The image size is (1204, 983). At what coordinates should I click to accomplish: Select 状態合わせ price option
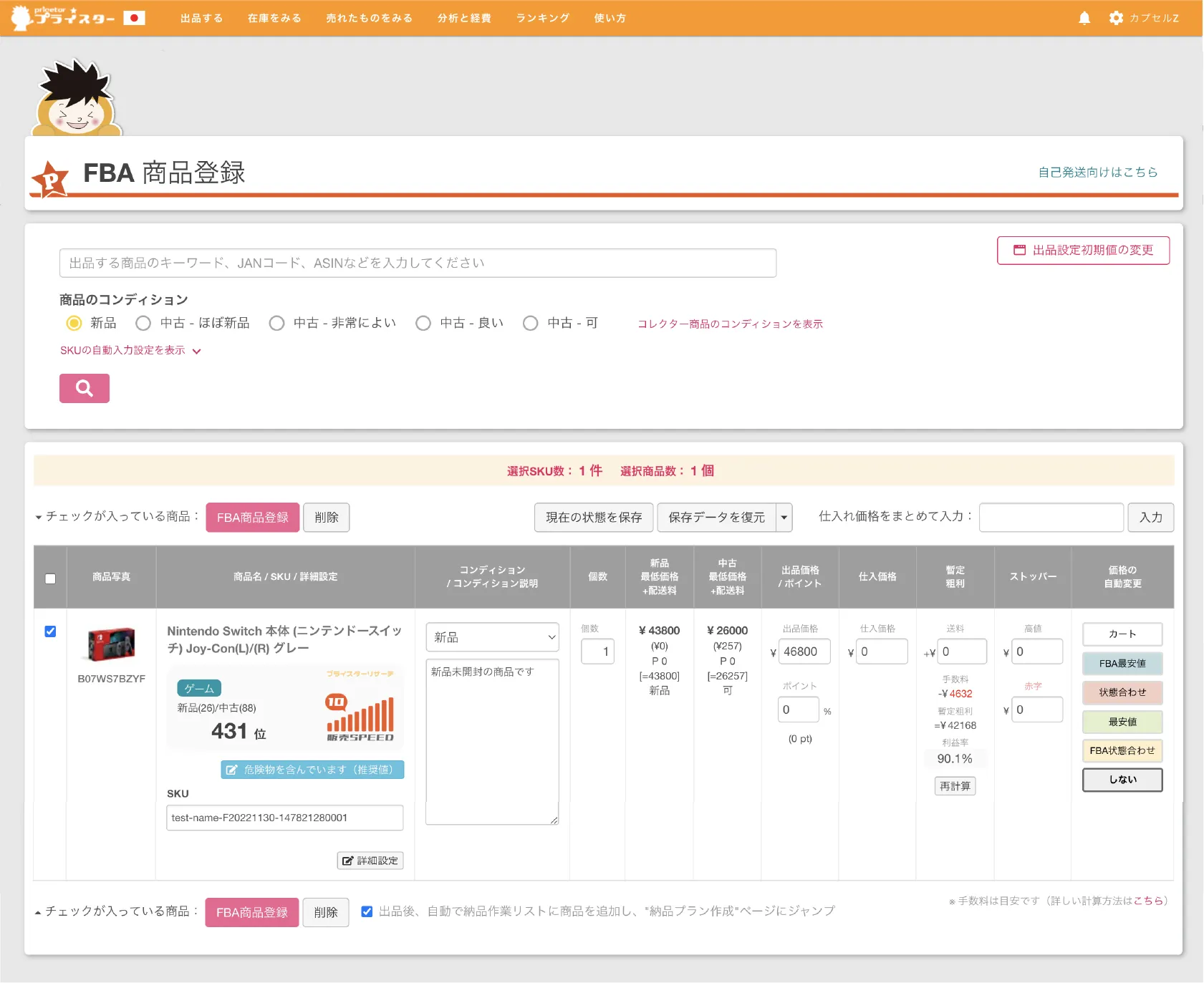click(x=1122, y=692)
